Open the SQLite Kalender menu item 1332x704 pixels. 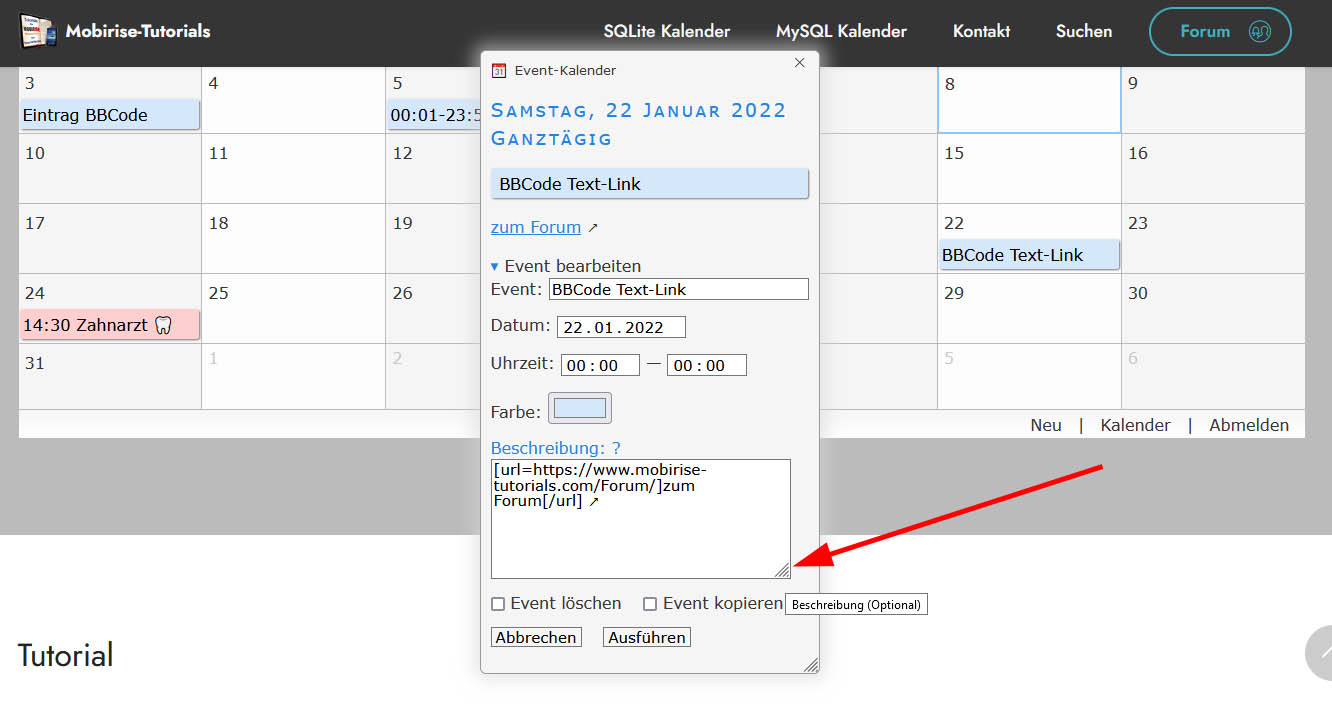[666, 31]
